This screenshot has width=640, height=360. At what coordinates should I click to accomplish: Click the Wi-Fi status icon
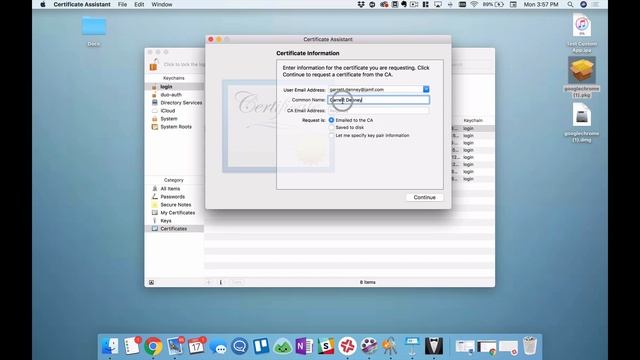click(474, 4)
